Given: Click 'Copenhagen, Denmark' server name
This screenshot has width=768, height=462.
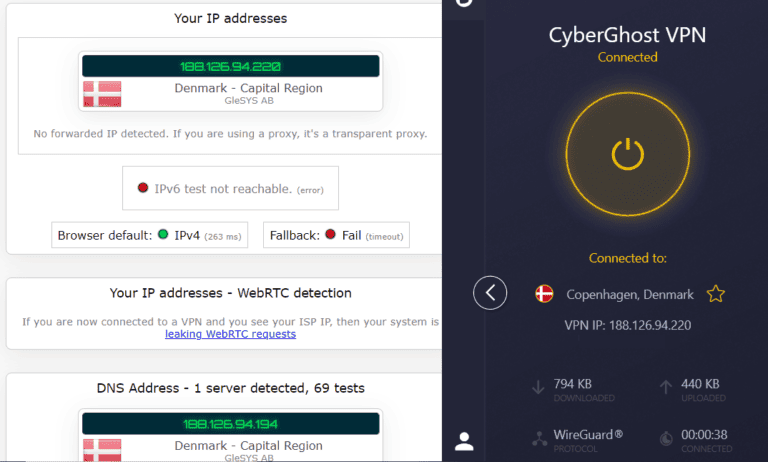Looking at the screenshot, I should [x=630, y=294].
